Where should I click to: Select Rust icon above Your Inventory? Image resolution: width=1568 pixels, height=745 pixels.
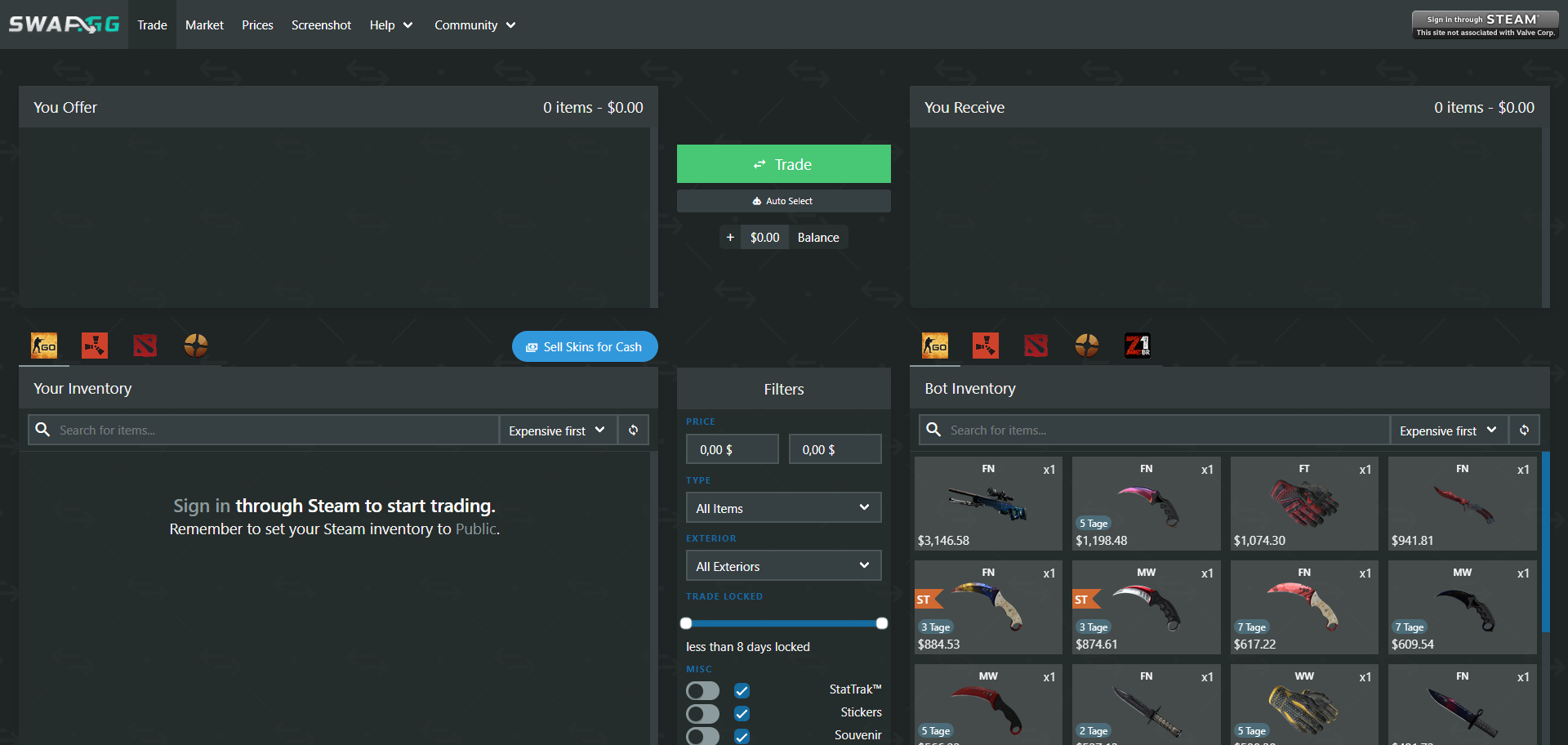coord(95,346)
